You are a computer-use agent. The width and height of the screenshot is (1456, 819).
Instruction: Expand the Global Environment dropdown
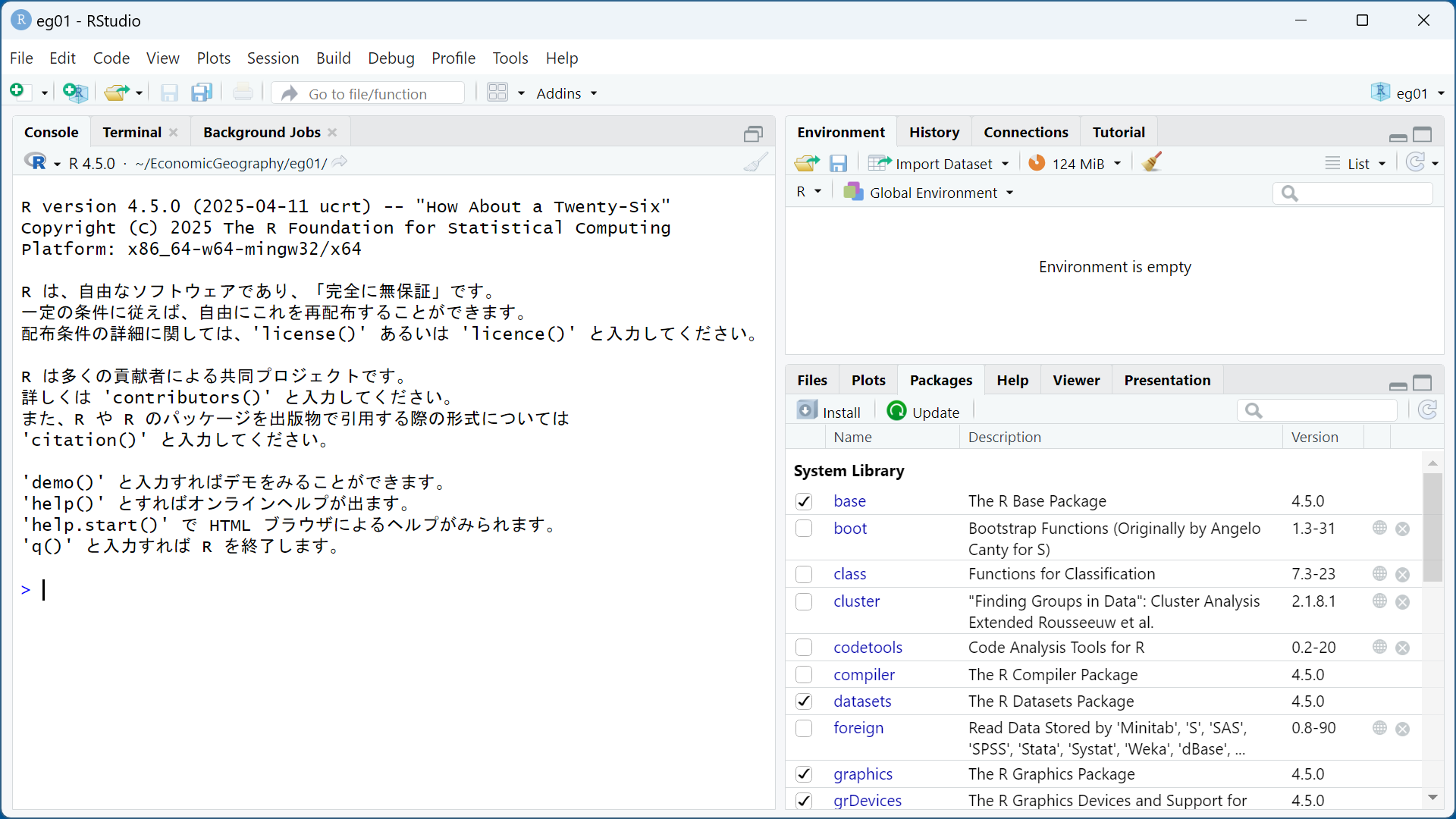(x=934, y=193)
